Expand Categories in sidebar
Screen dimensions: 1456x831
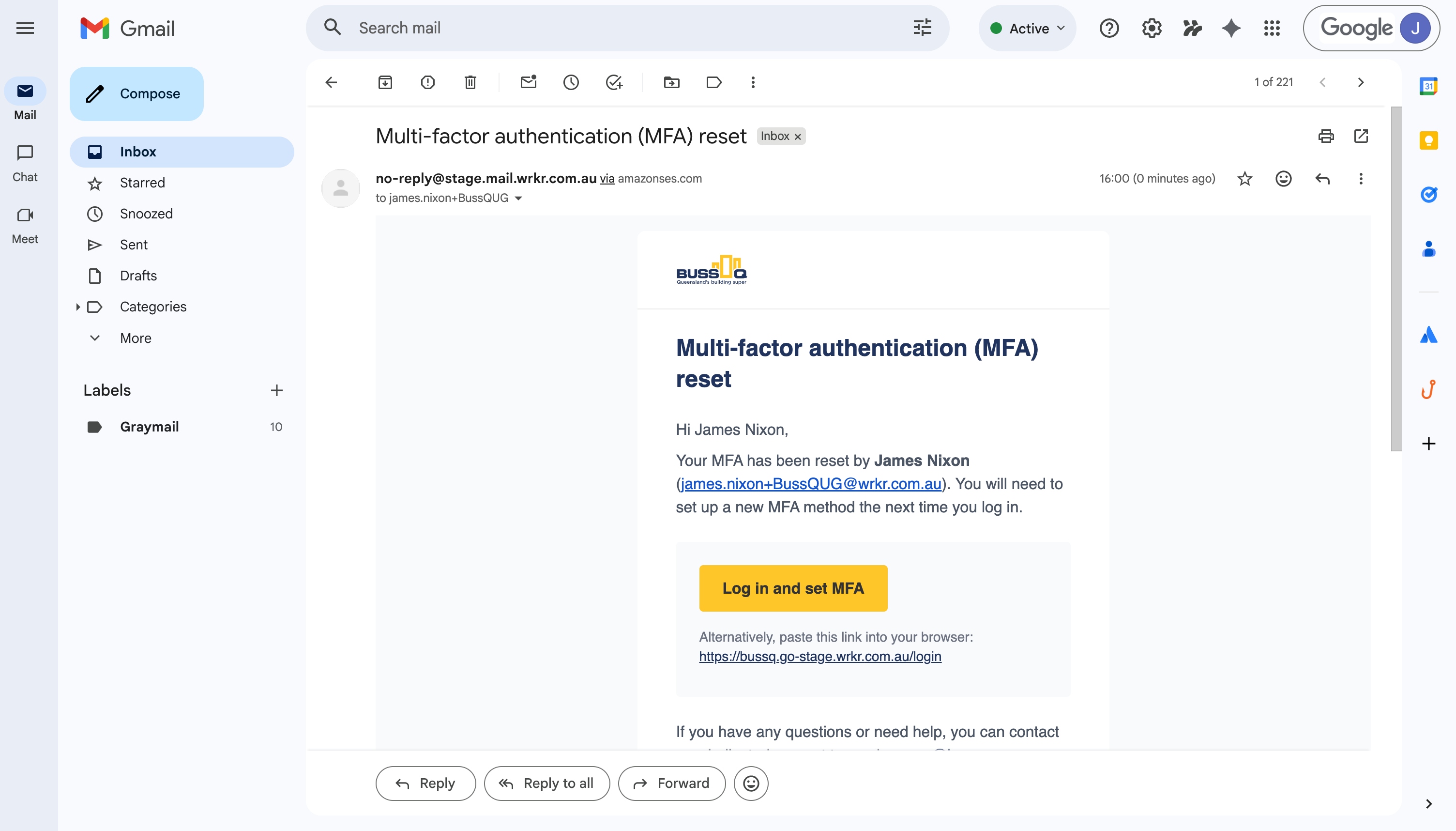pos(77,307)
